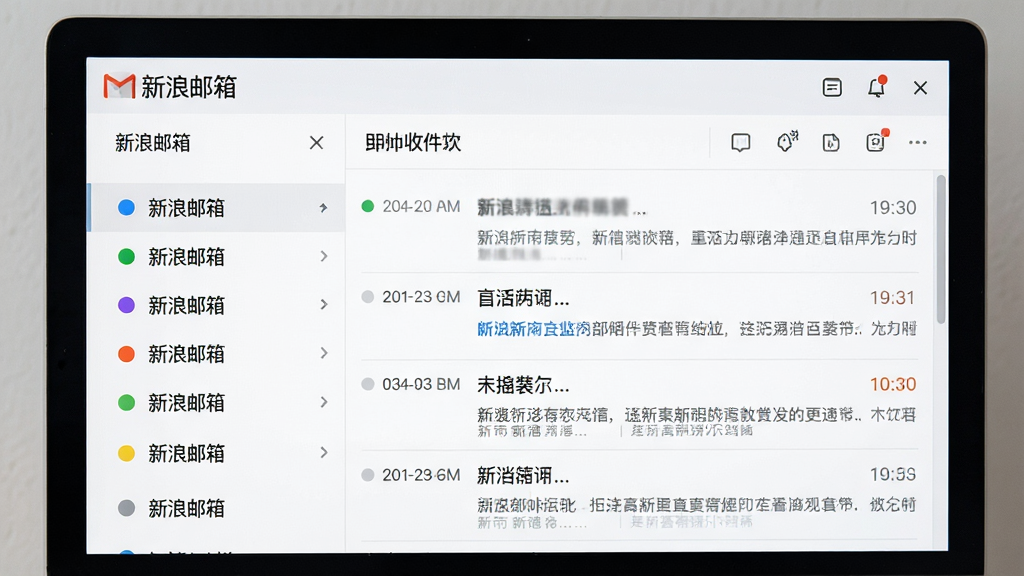Click the alarm reminder icon in inbox toolbar
This screenshot has height=576, width=1024.
pyautogui.click(x=787, y=142)
